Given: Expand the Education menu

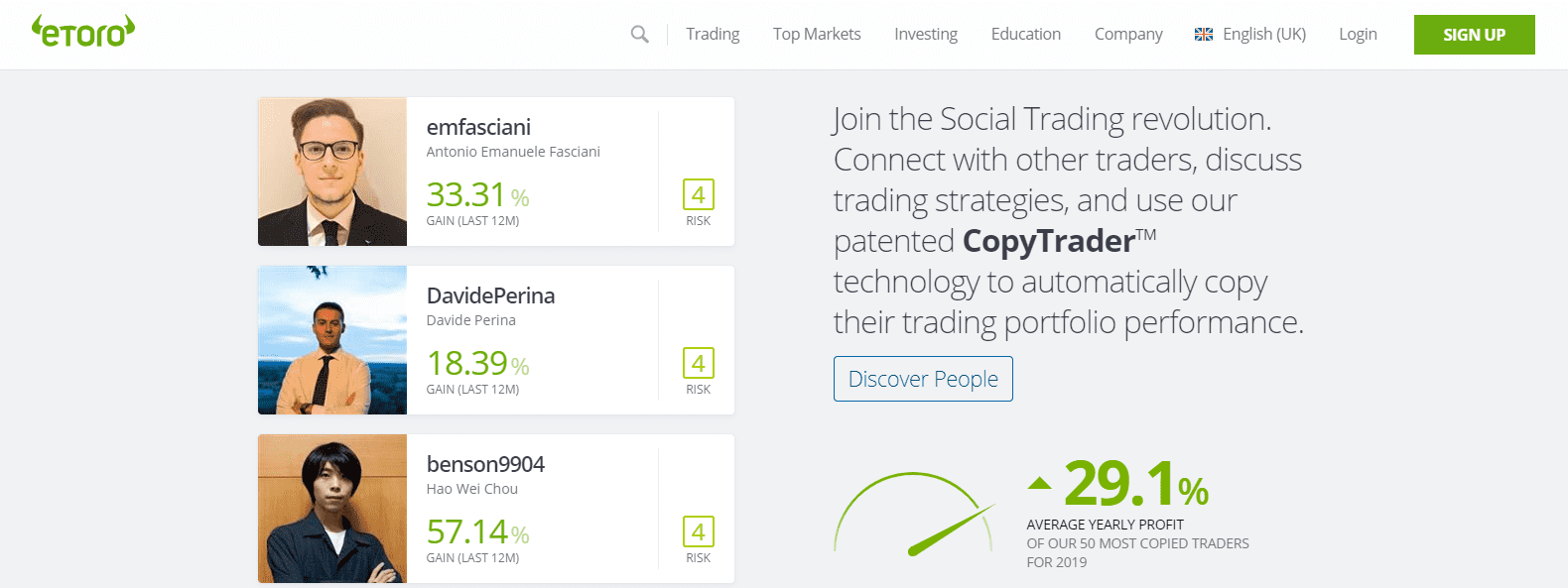Looking at the screenshot, I should pyautogui.click(x=1026, y=35).
